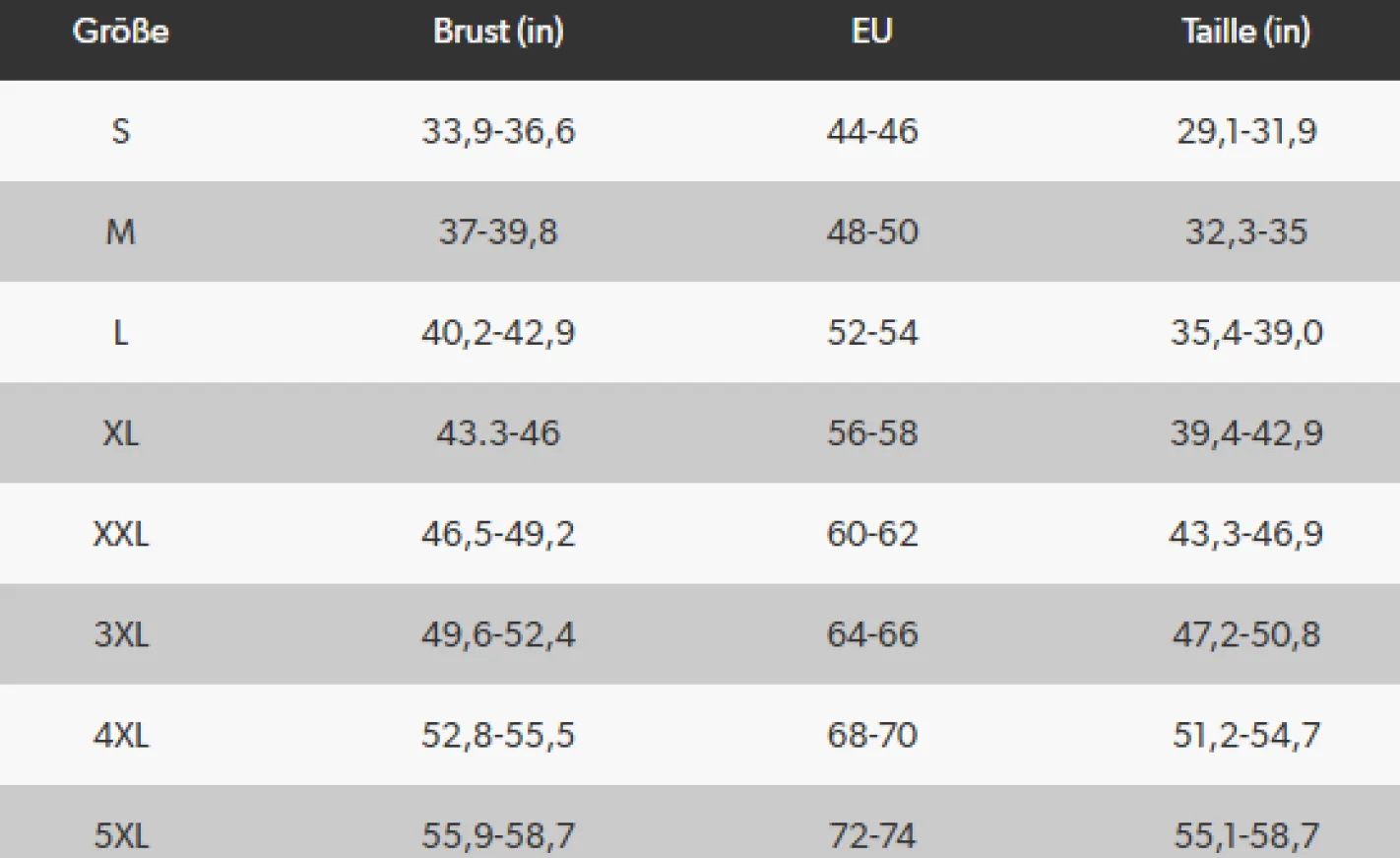Viewport: 1400px width, 858px height.
Task: Select the 4XL size row label
Action: 120,735
